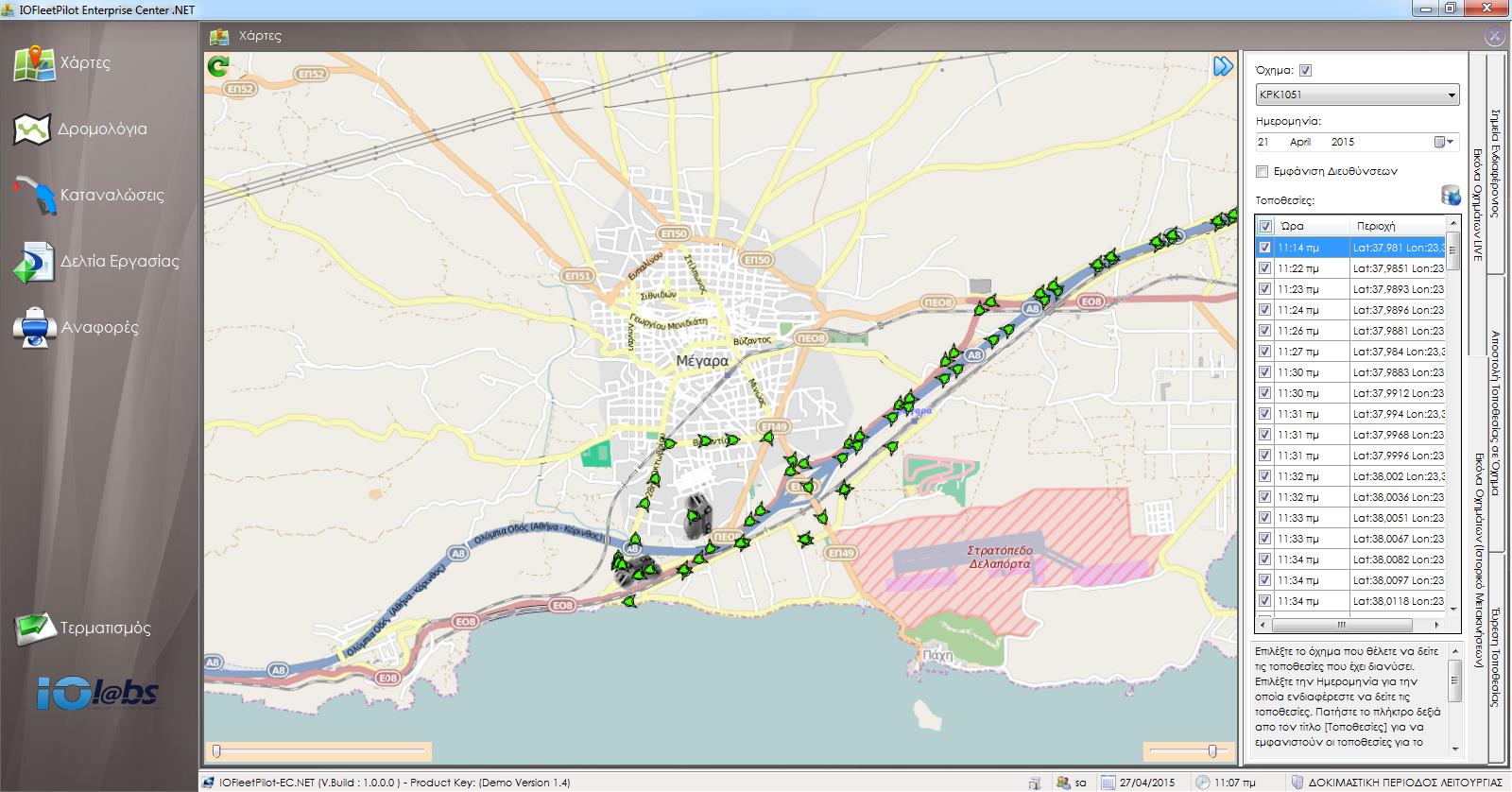Screen dimensions: 1512x792
Task: Switch to Σημεία Ενδιαφέροντος vertical tab
Action: [1496, 165]
